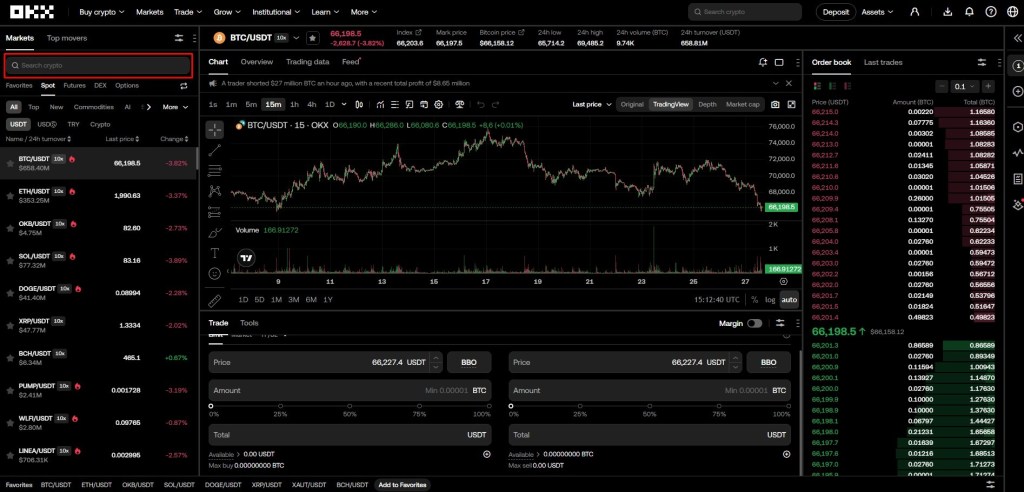Open the More categories dropdown

(x=175, y=107)
